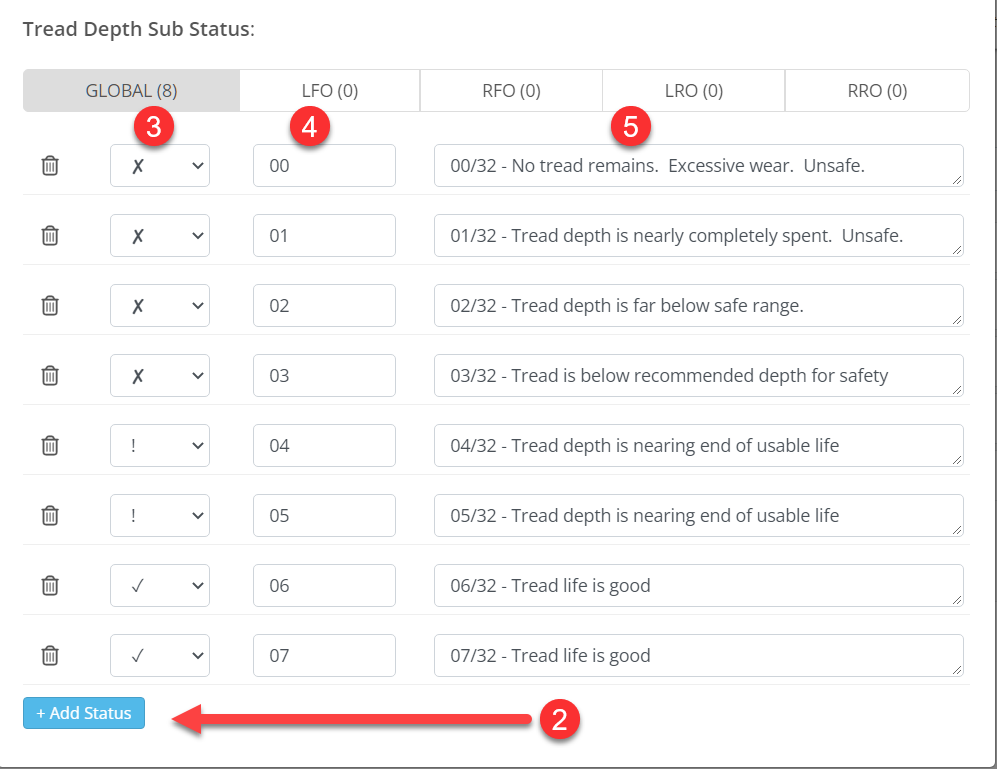Click the LRO (0) tab

click(693, 91)
